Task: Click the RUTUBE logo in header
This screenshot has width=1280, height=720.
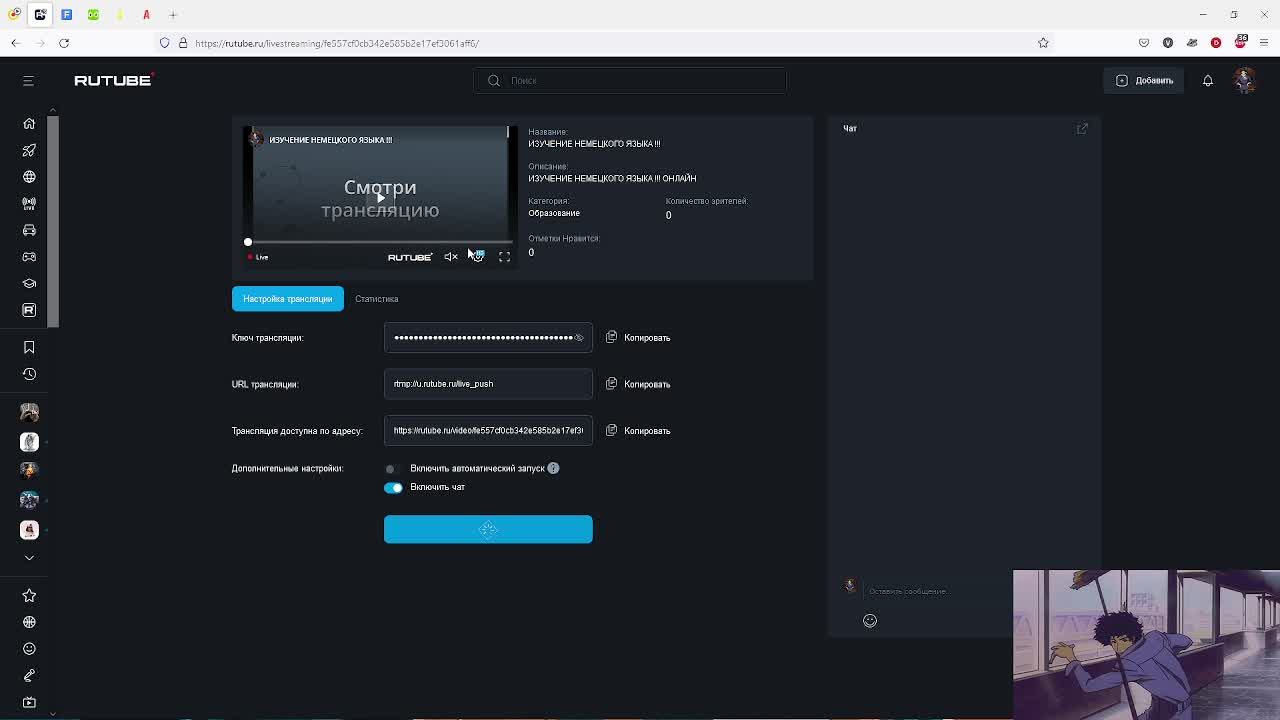Action: 112,80
